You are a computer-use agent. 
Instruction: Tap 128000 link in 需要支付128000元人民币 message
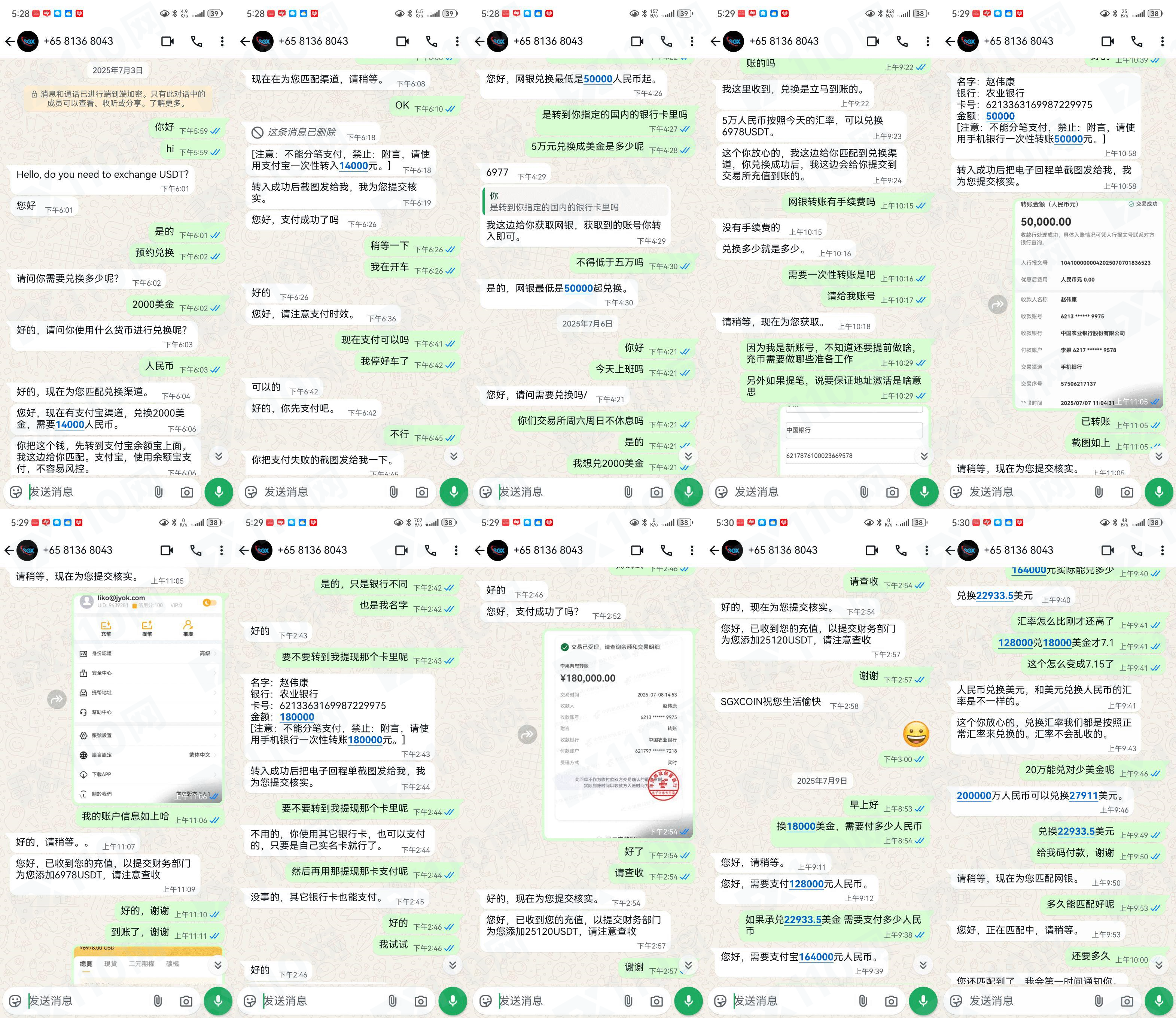(x=806, y=884)
